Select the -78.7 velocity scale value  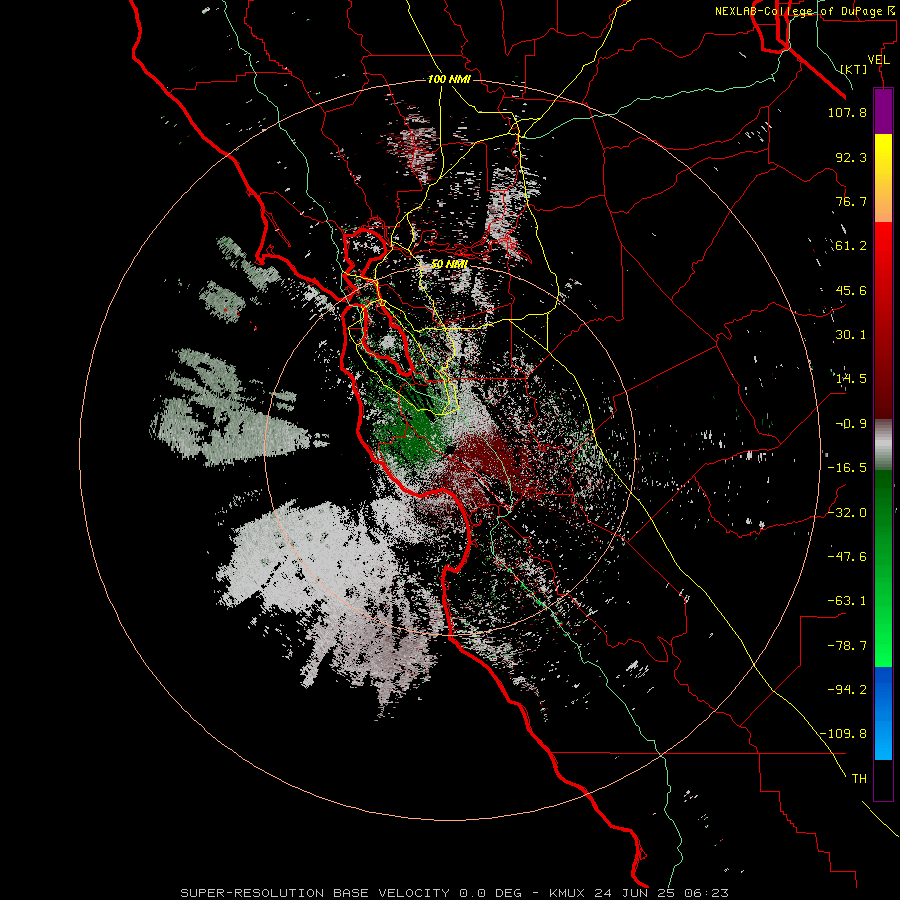coord(847,646)
